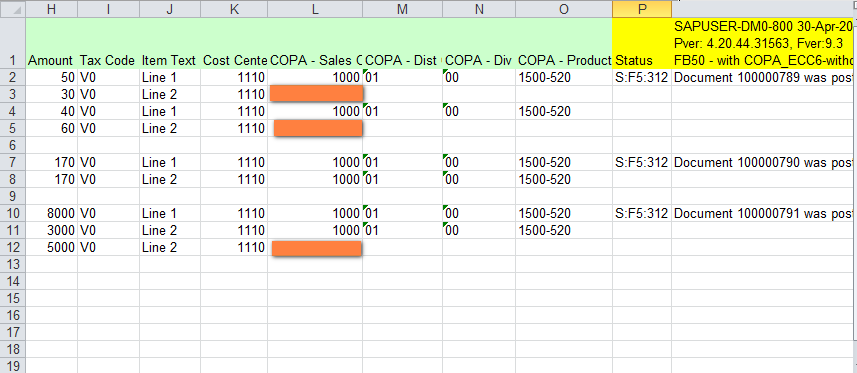Viewport: 857px width, 373px height.
Task: Select column O header
Action: point(564,9)
